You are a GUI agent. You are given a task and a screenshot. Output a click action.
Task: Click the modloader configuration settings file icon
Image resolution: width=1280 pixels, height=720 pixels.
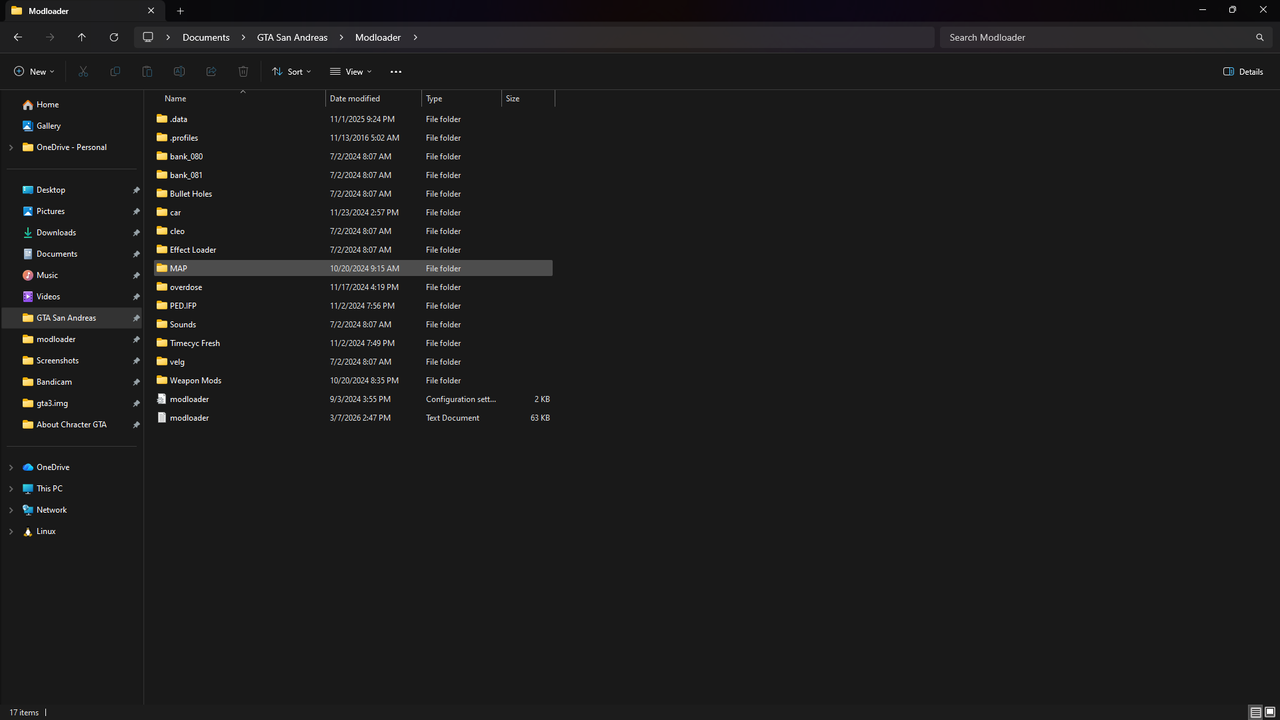click(162, 399)
